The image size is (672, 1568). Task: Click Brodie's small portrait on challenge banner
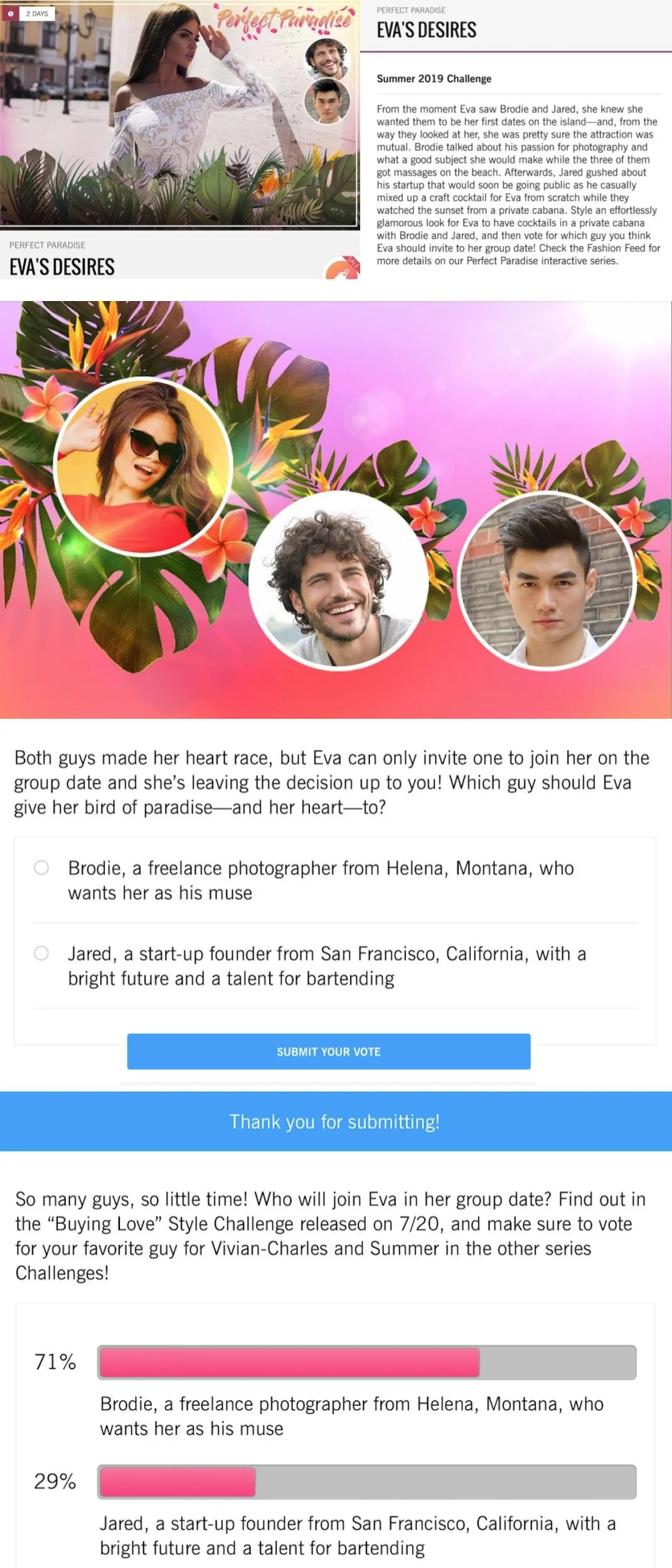pyautogui.click(x=326, y=58)
